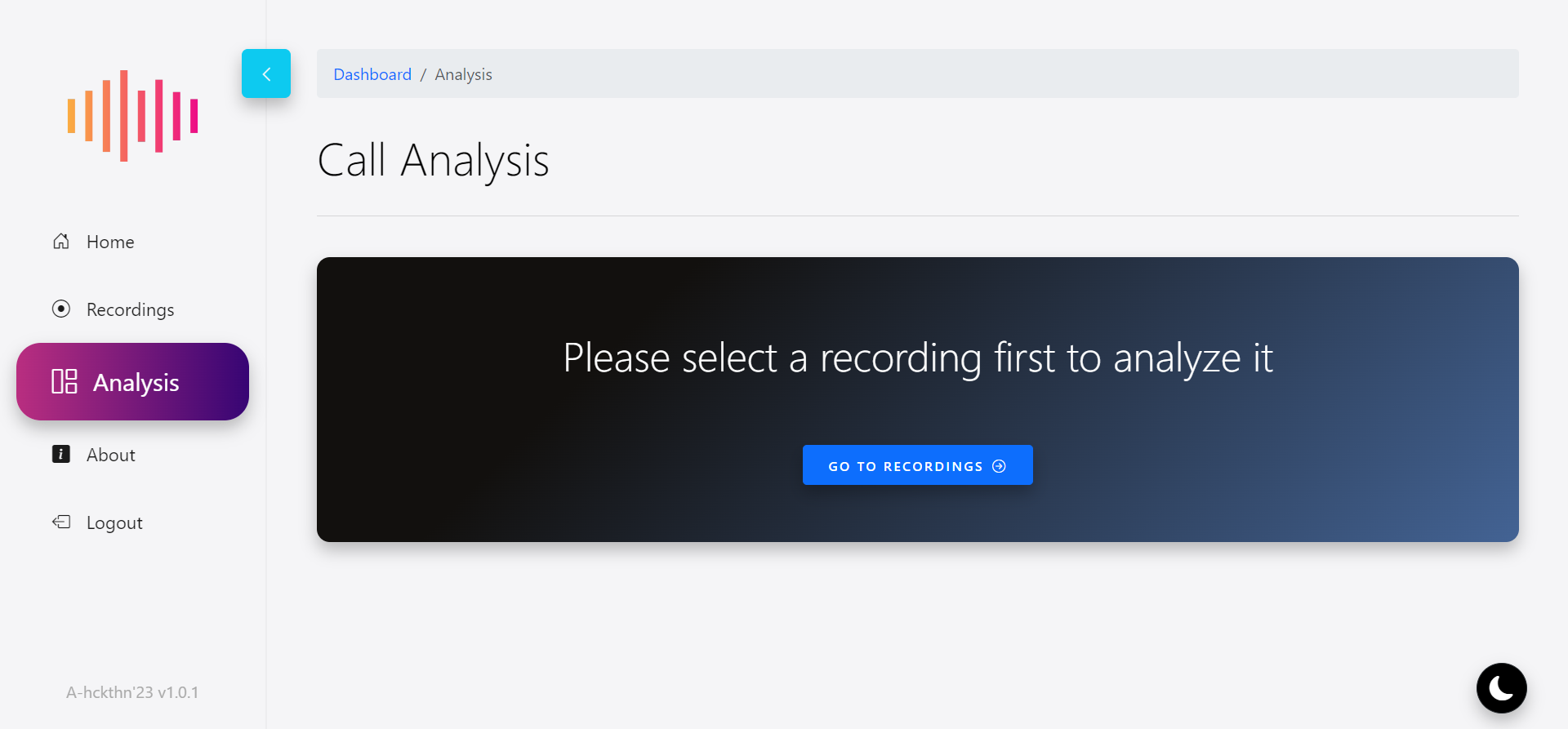Select Analysis in the navigation menu
Screen dimensions: 1568x729
(x=136, y=381)
